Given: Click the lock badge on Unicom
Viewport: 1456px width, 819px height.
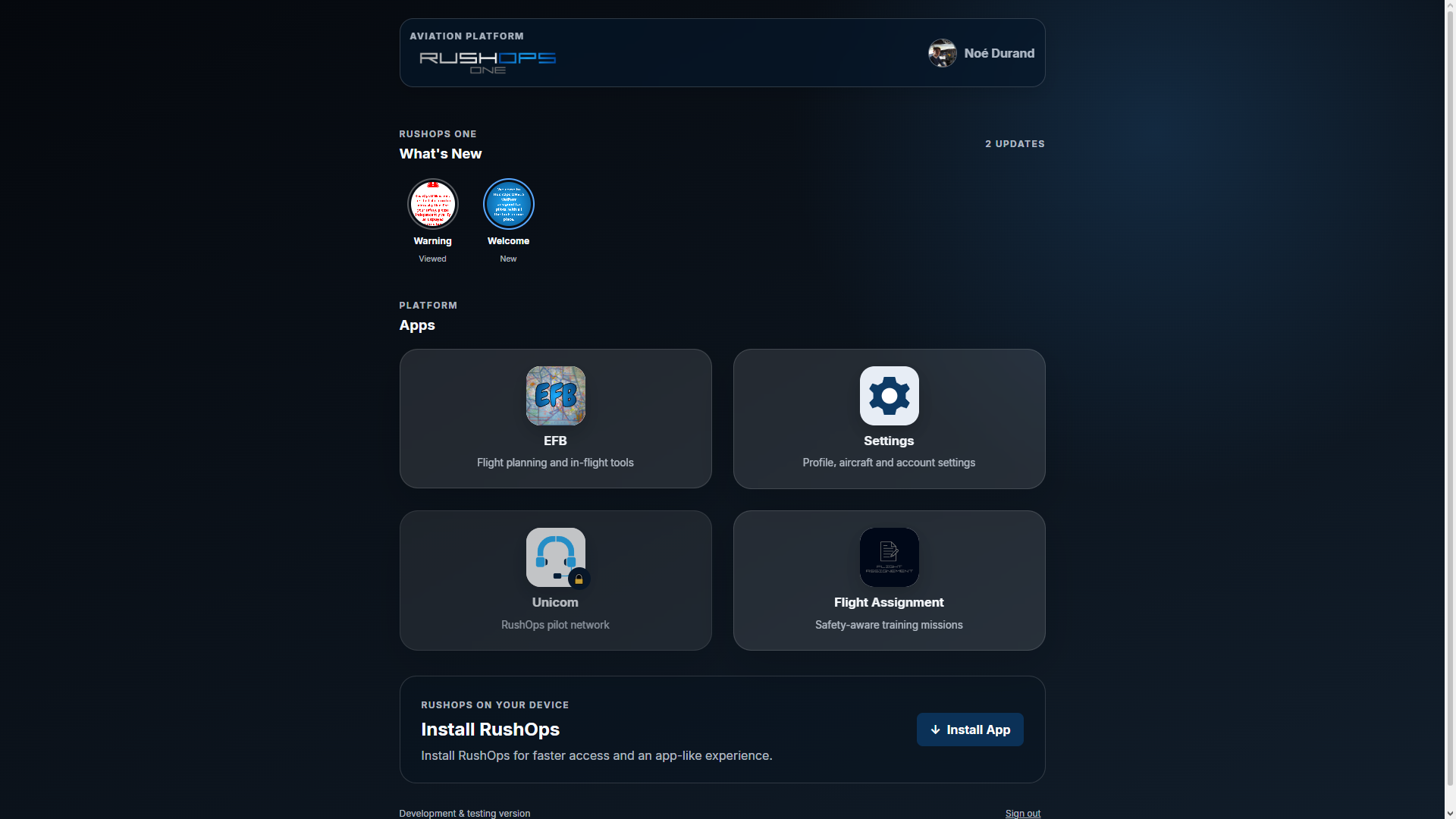Looking at the screenshot, I should coord(579,579).
